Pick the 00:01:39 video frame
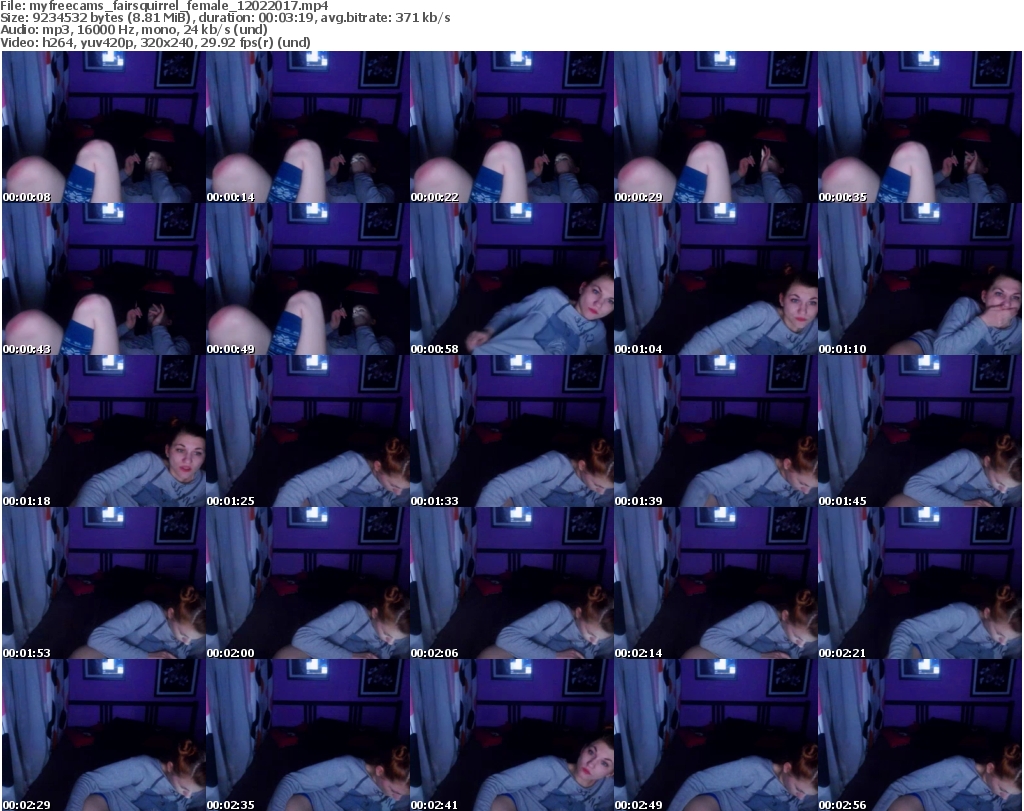The height and width of the screenshot is (811, 1024). coord(715,431)
